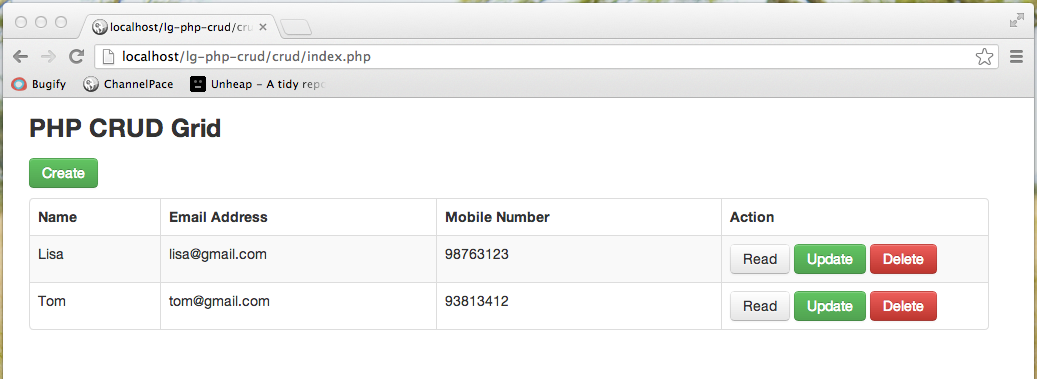Read Lisa's record
1037x379 pixels.
(x=760, y=259)
